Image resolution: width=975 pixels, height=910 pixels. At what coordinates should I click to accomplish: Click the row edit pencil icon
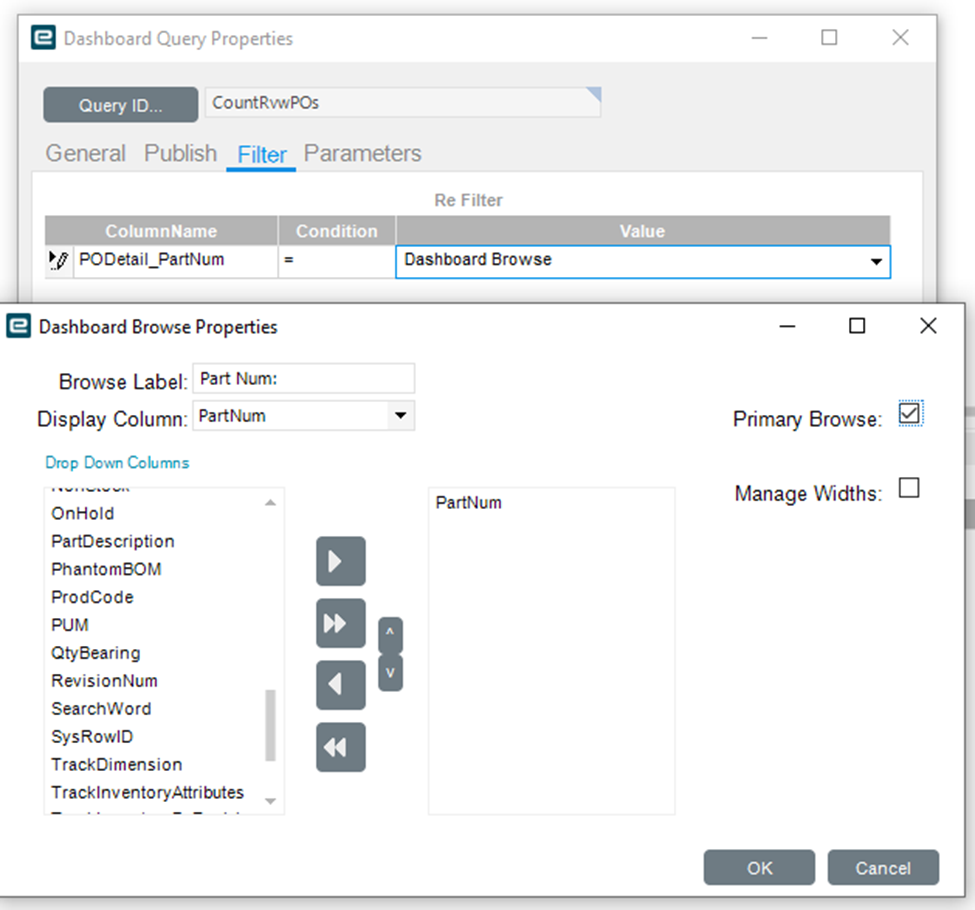click(x=59, y=260)
